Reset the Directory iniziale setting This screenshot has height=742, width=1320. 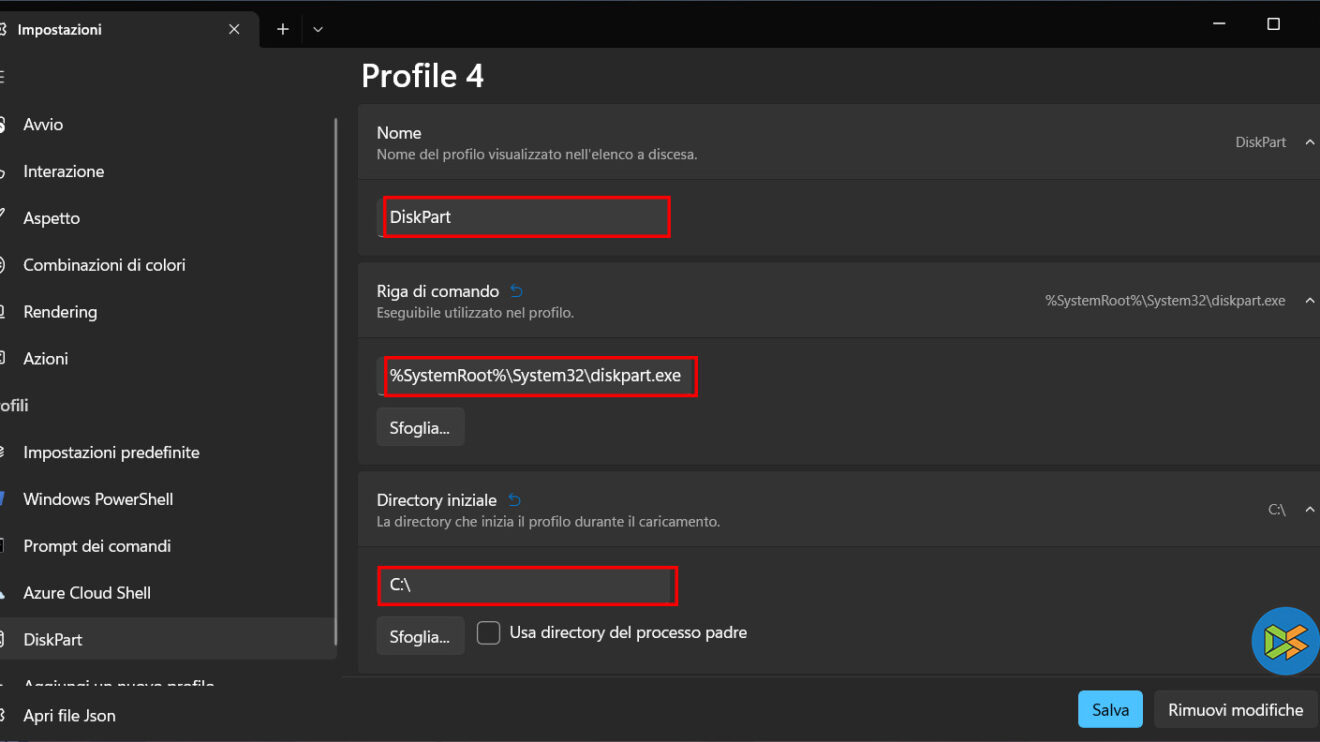coord(514,500)
